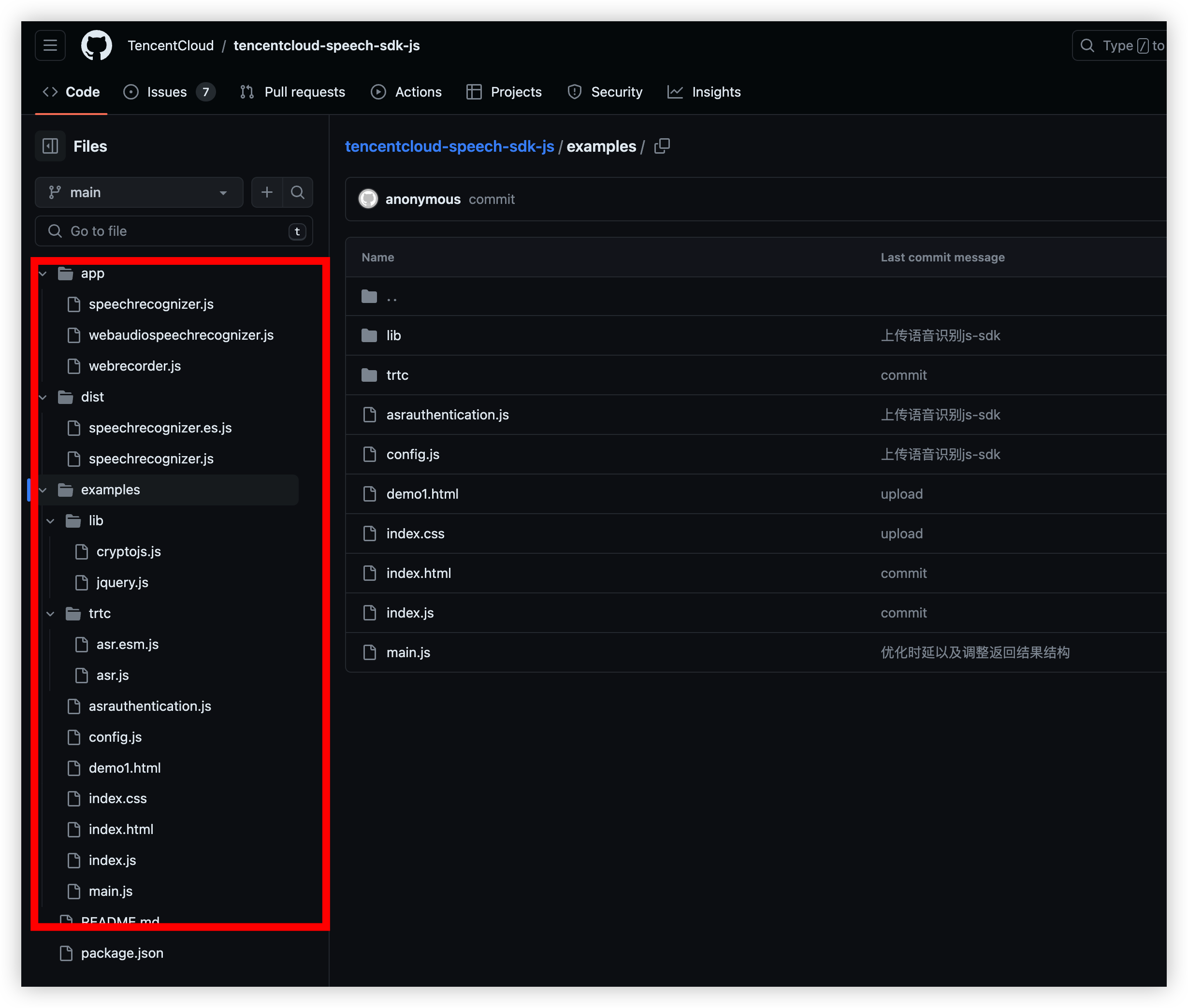
Task: Click lib folder icon in file table
Action: point(369,335)
